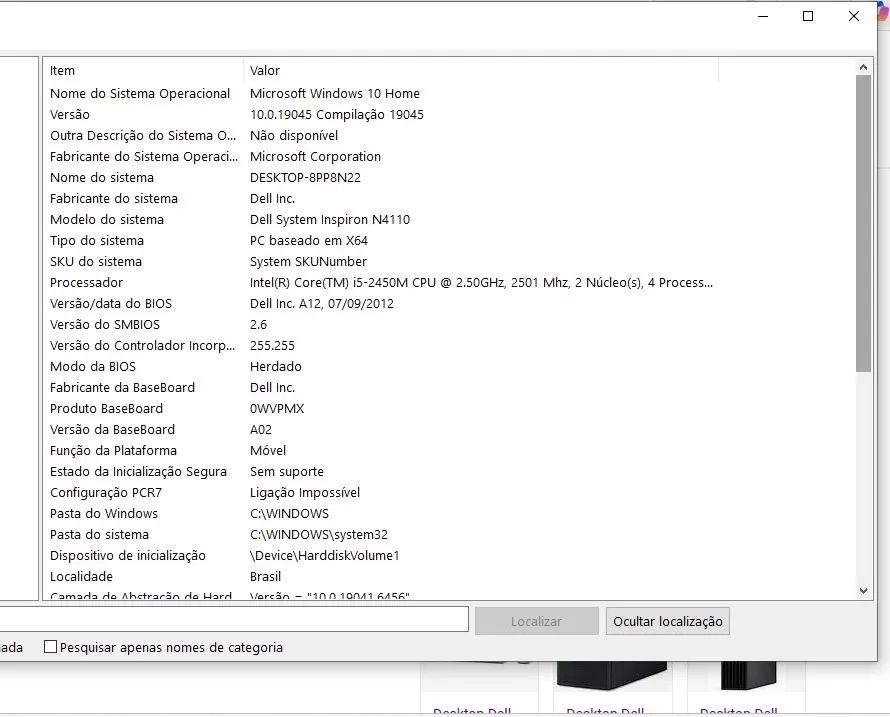Click the Ligação Impossível value
This screenshot has height=717, width=890.
[x=305, y=492]
